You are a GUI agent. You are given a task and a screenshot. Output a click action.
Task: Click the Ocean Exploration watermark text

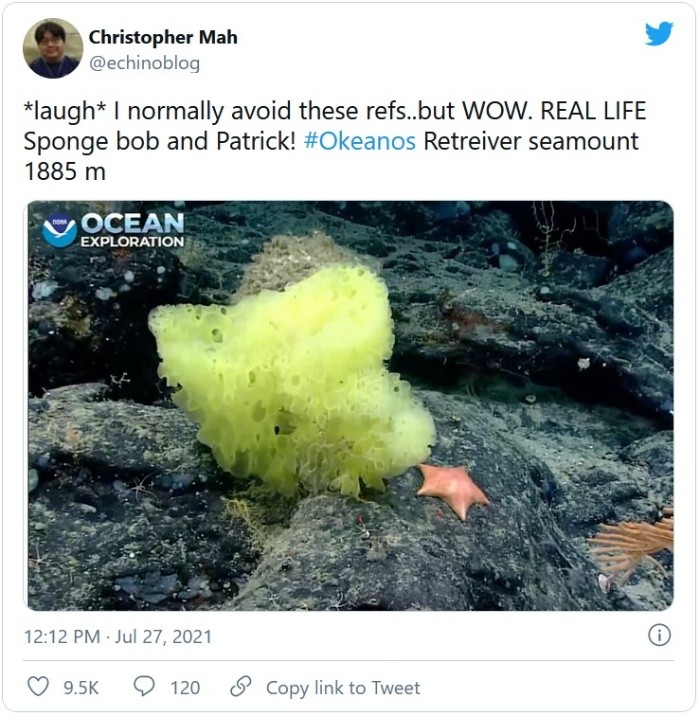tap(132, 229)
